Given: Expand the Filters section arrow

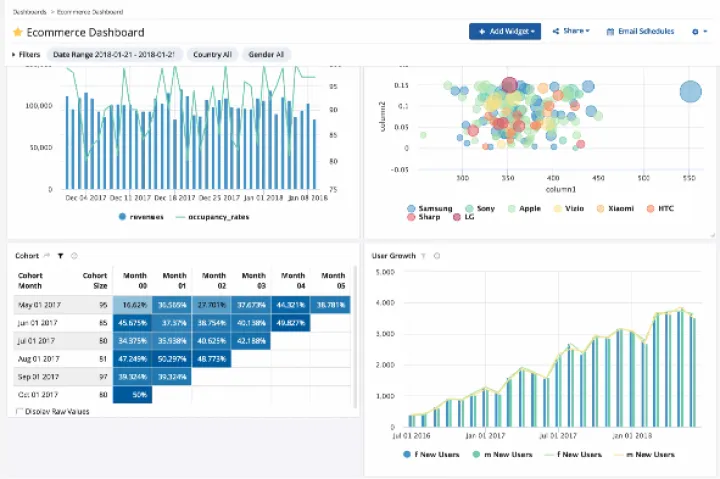Looking at the screenshot, I should 13,54.
